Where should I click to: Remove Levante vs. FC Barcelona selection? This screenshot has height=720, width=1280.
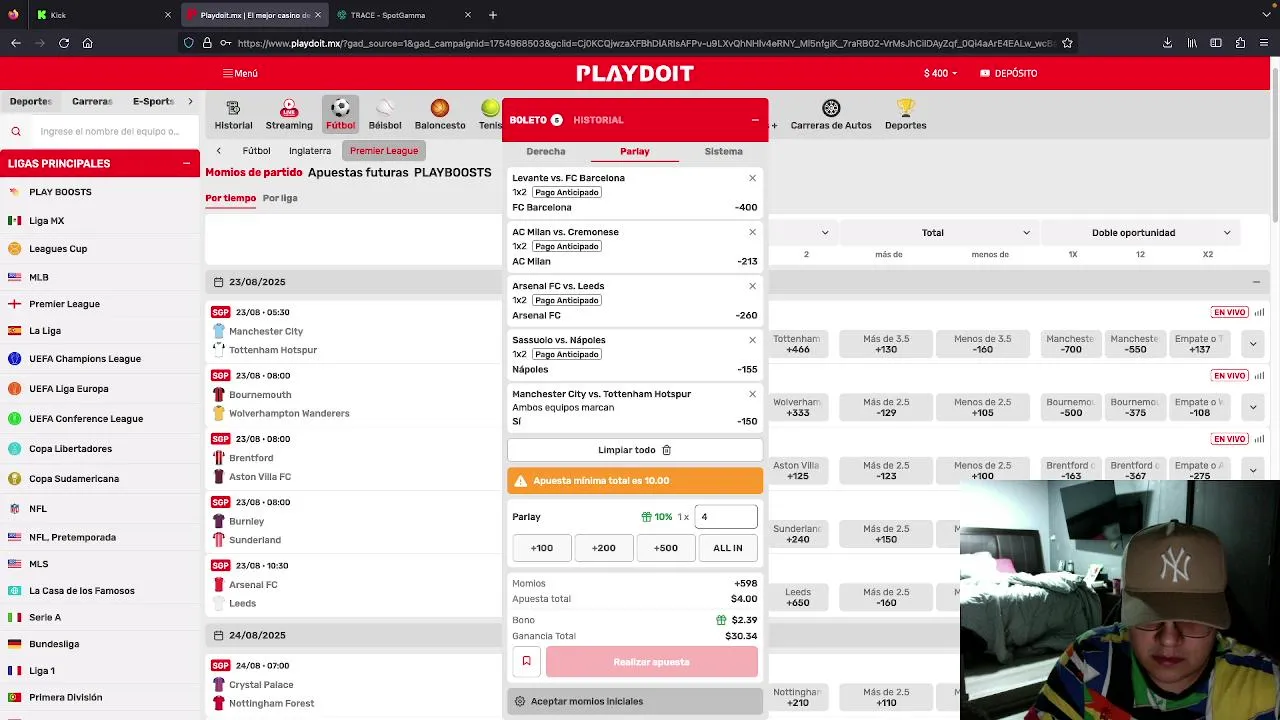click(x=752, y=178)
